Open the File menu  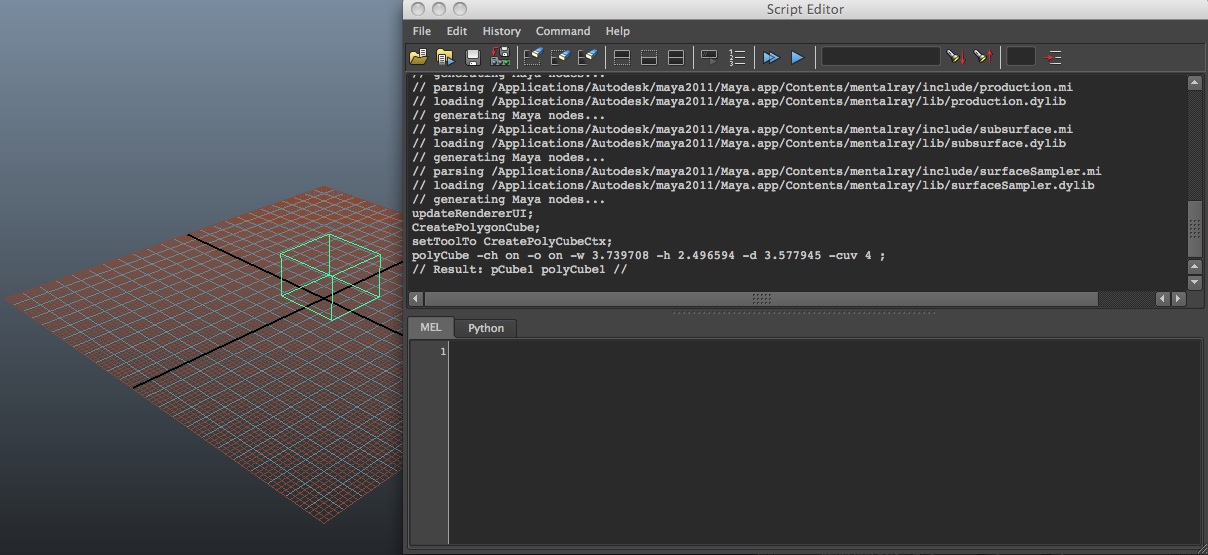click(422, 31)
